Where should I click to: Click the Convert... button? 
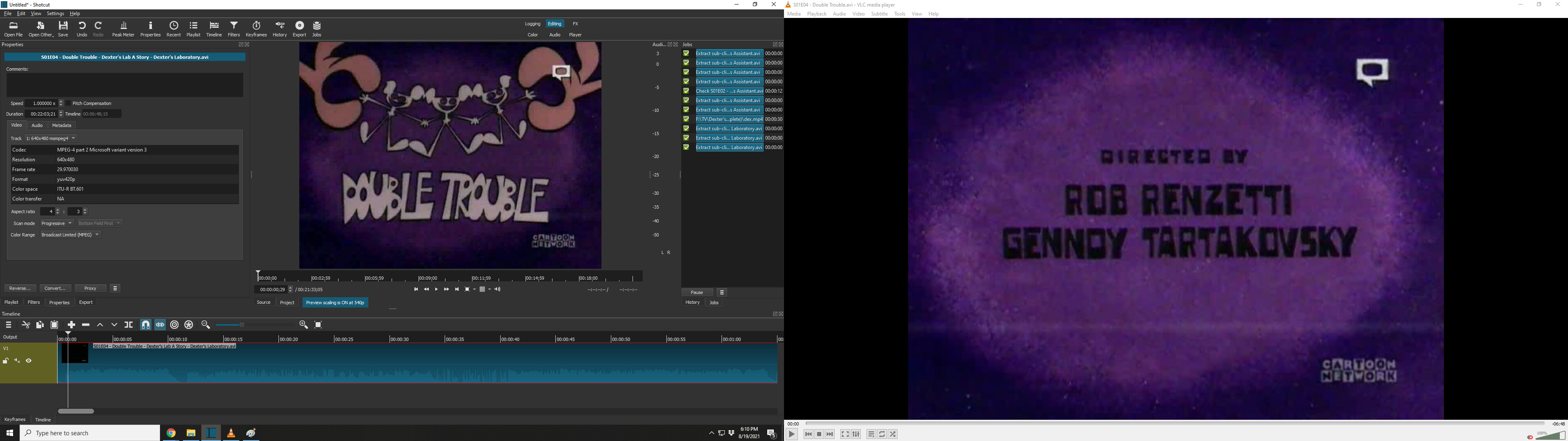pyautogui.click(x=56, y=288)
